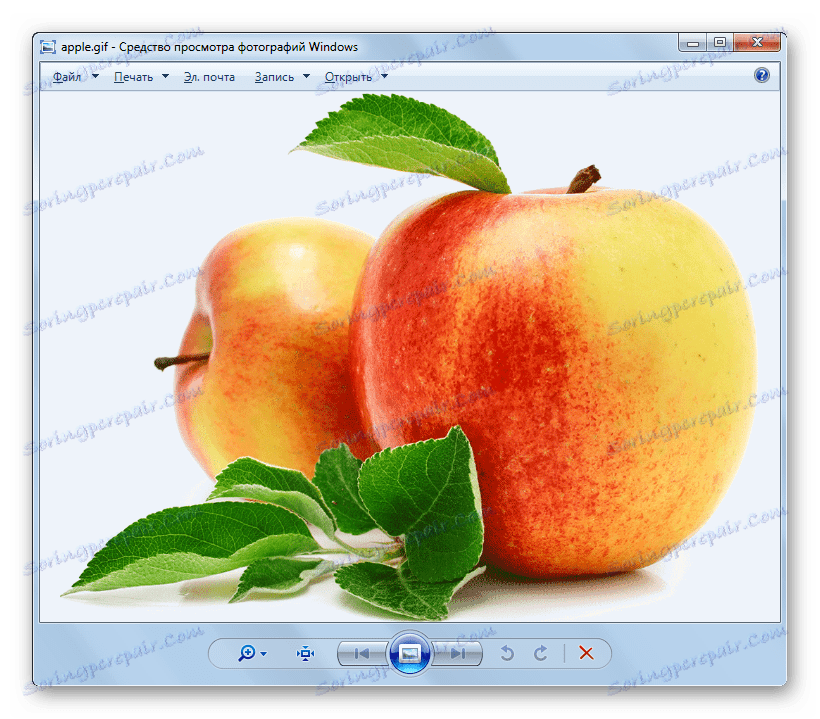This screenshot has height=719, width=820.
Task: Expand the Запись dropdown arrow
Action: [x=306, y=76]
